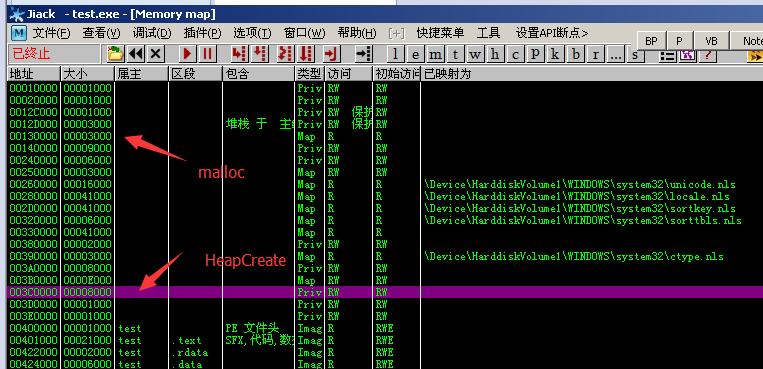The height and width of the screenshot is (369, 763).
Task: Click the black arrow Go to address icon
Action: tap(363, 54)
